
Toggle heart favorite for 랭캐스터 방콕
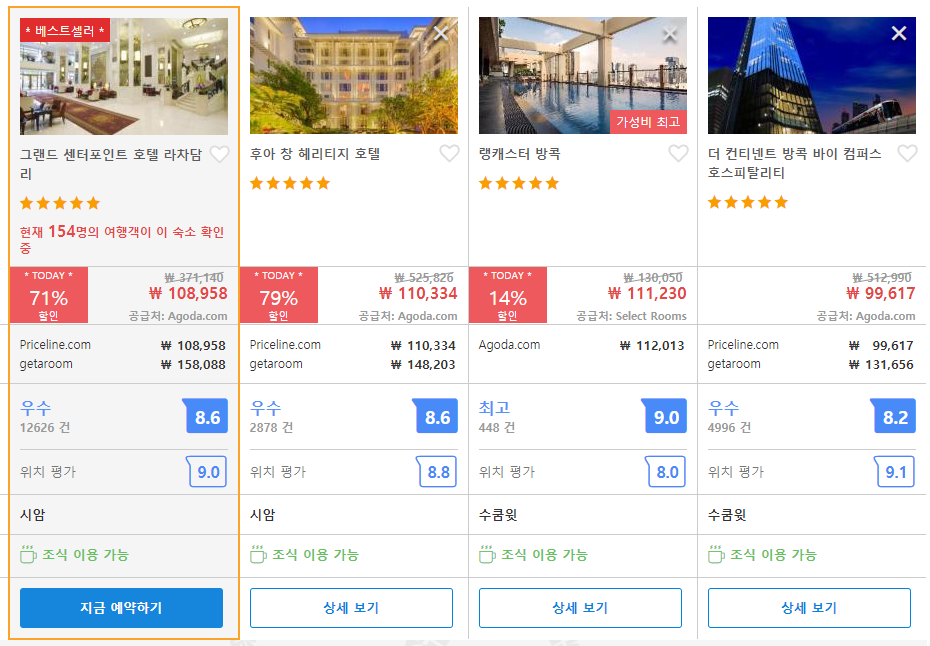pos(678,153)
